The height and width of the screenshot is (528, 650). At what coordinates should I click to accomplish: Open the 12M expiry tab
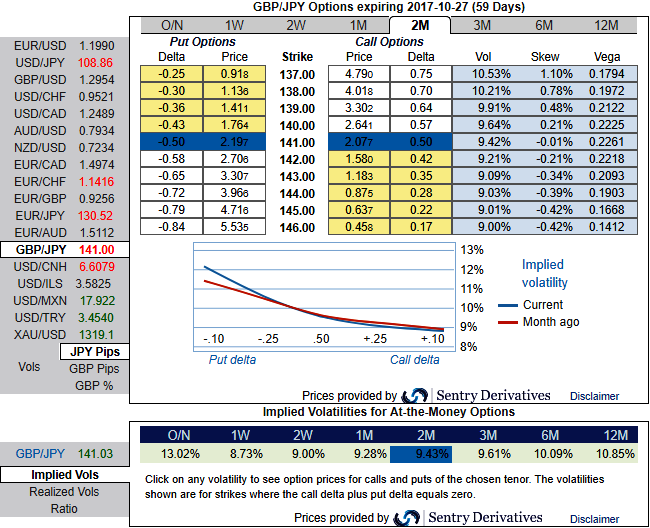[606, 25]
